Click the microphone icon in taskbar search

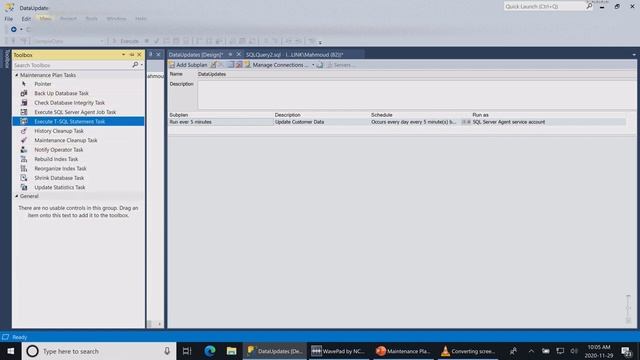click(x=167, y=351)
